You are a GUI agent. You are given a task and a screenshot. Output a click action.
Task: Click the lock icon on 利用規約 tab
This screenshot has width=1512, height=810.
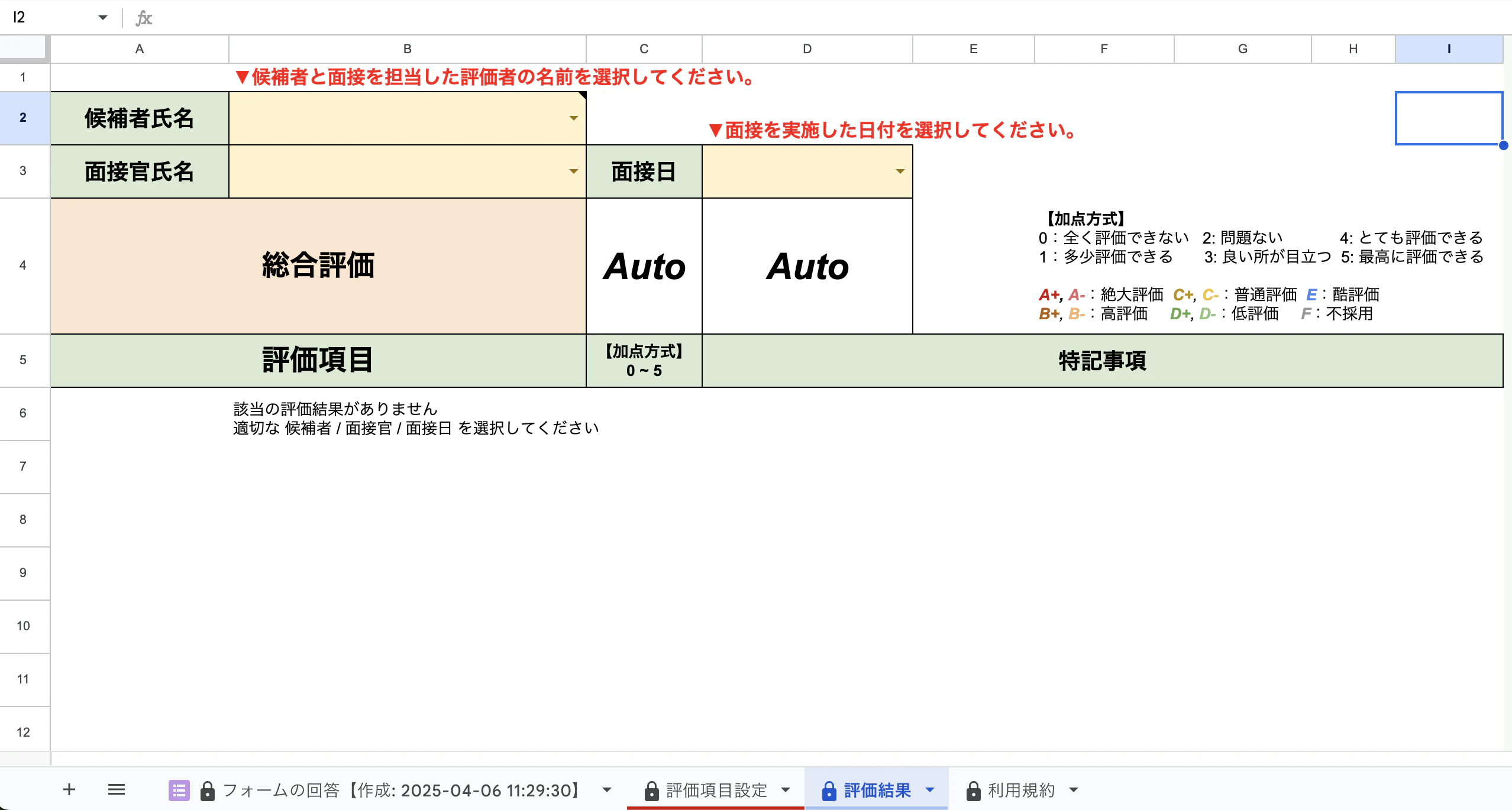[974, 790]
